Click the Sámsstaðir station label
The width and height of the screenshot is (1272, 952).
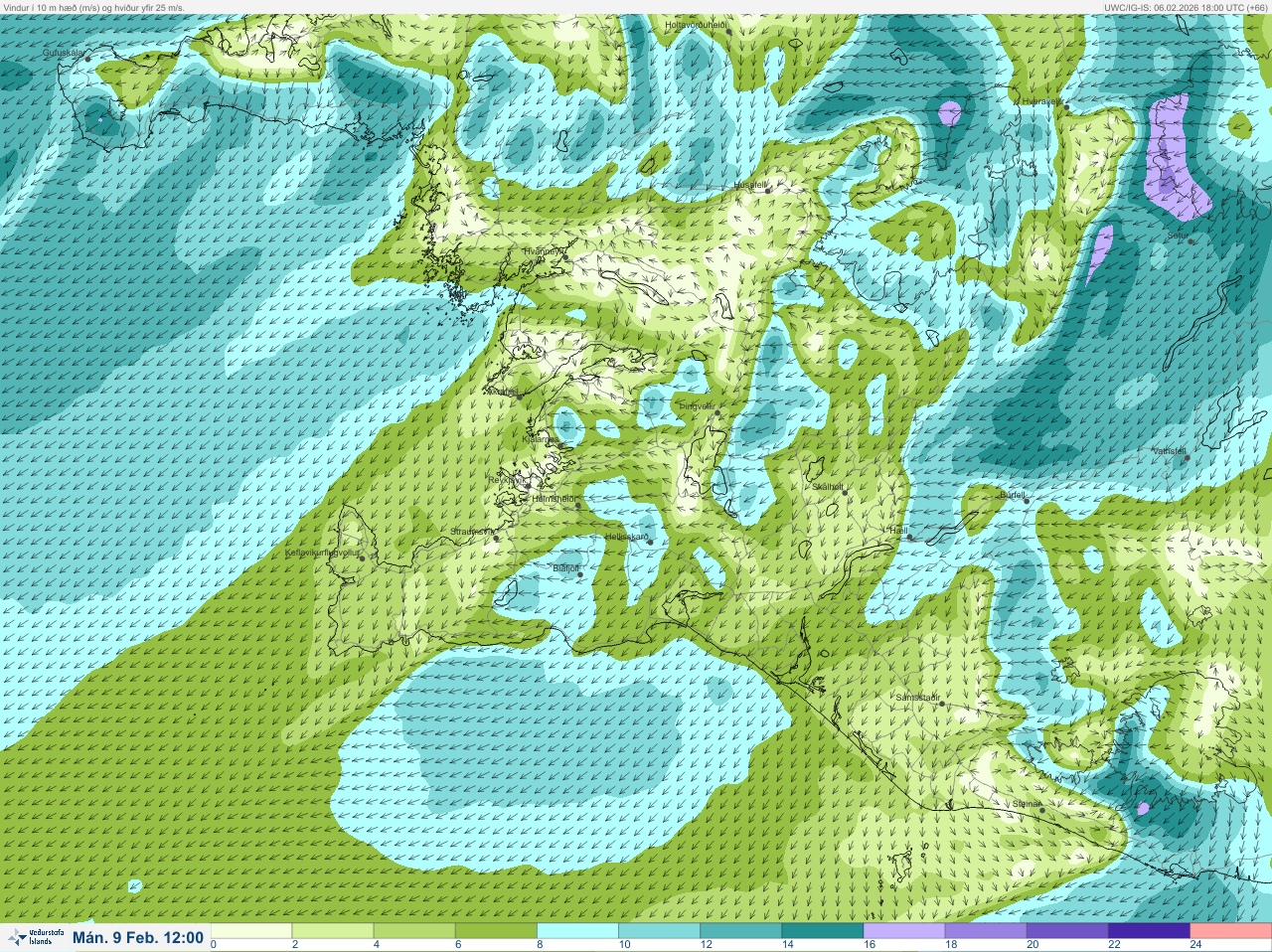pyautogui.click(x=917, y=698)
